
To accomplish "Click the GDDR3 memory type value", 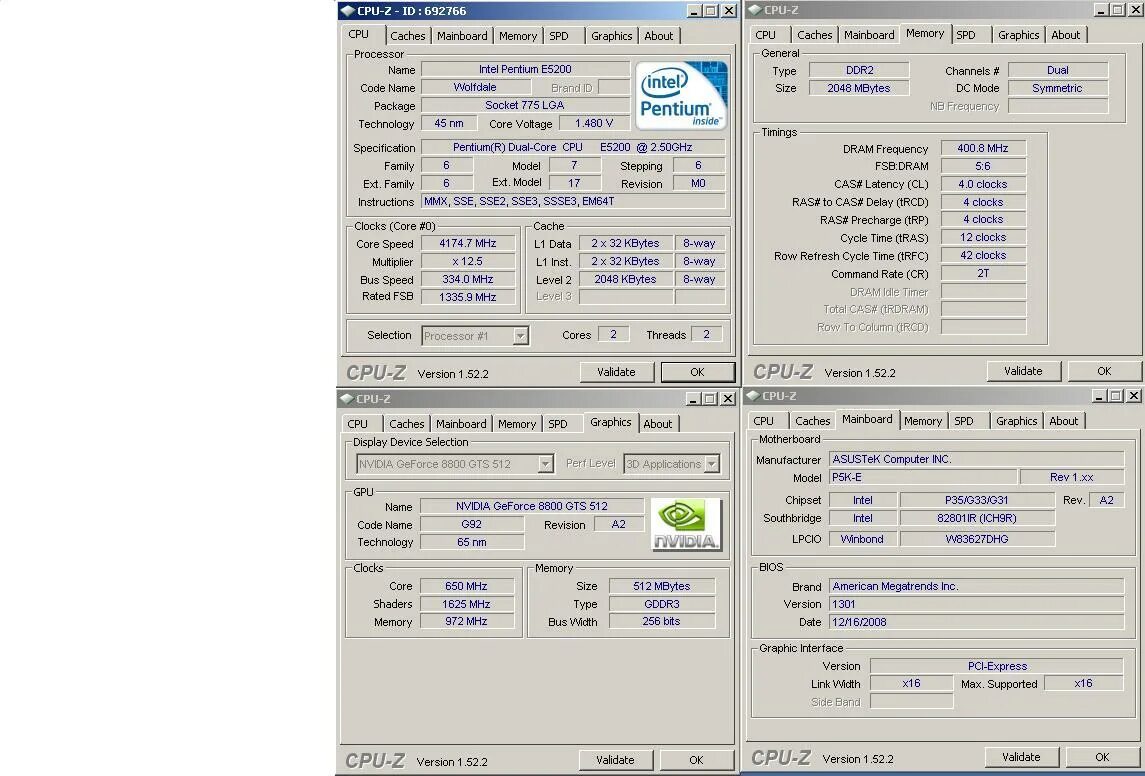I will point(662,604).
